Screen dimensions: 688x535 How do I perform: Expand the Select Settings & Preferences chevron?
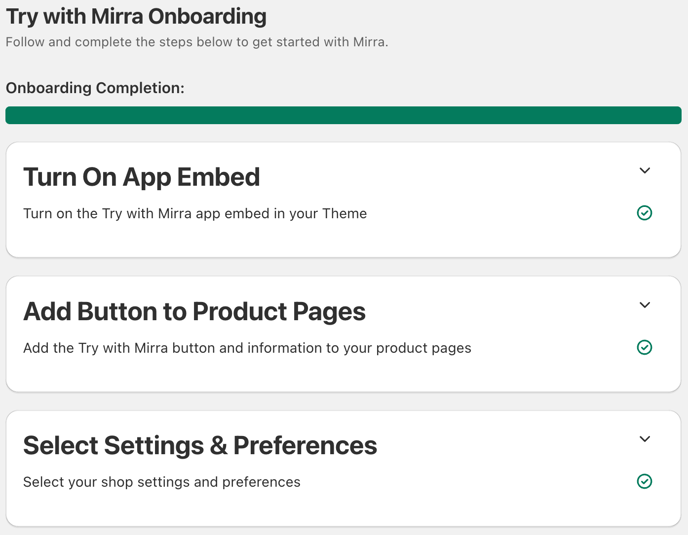[644, 438]
